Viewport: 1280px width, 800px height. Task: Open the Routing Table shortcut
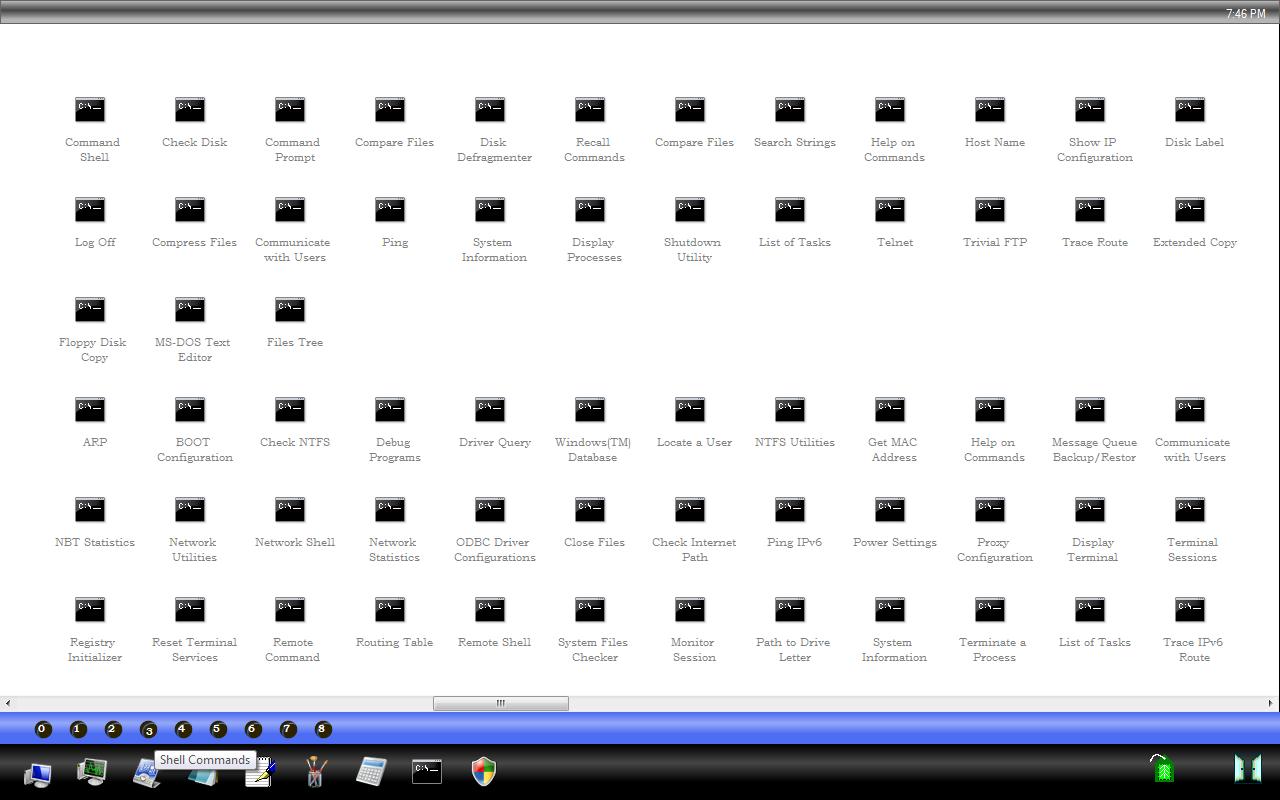pyautogui.click(x=390, y=610)
